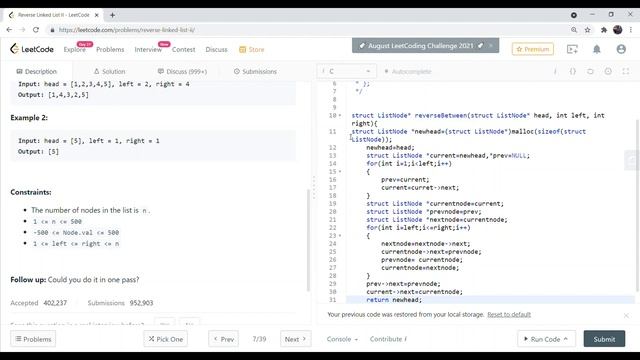Collapse the code fold at line 23
640x360 pixels.
point(340,236)
